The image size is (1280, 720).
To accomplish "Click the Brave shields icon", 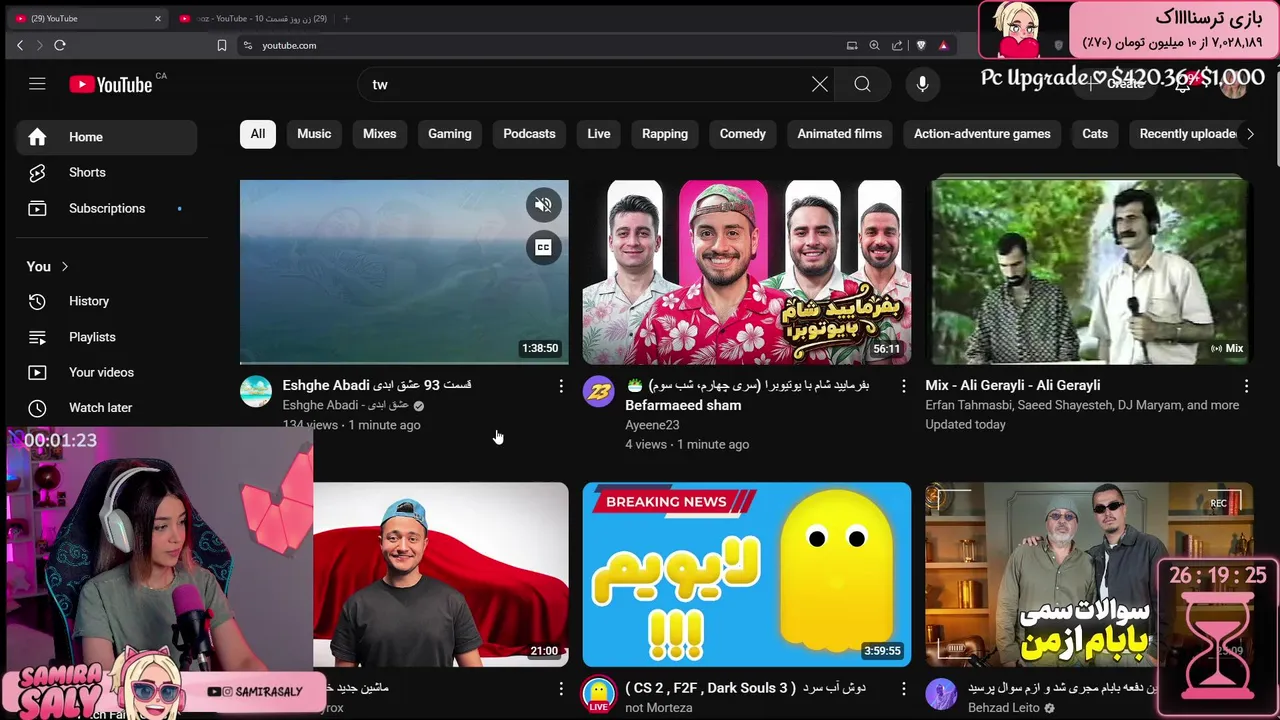I will pos(921,45).
